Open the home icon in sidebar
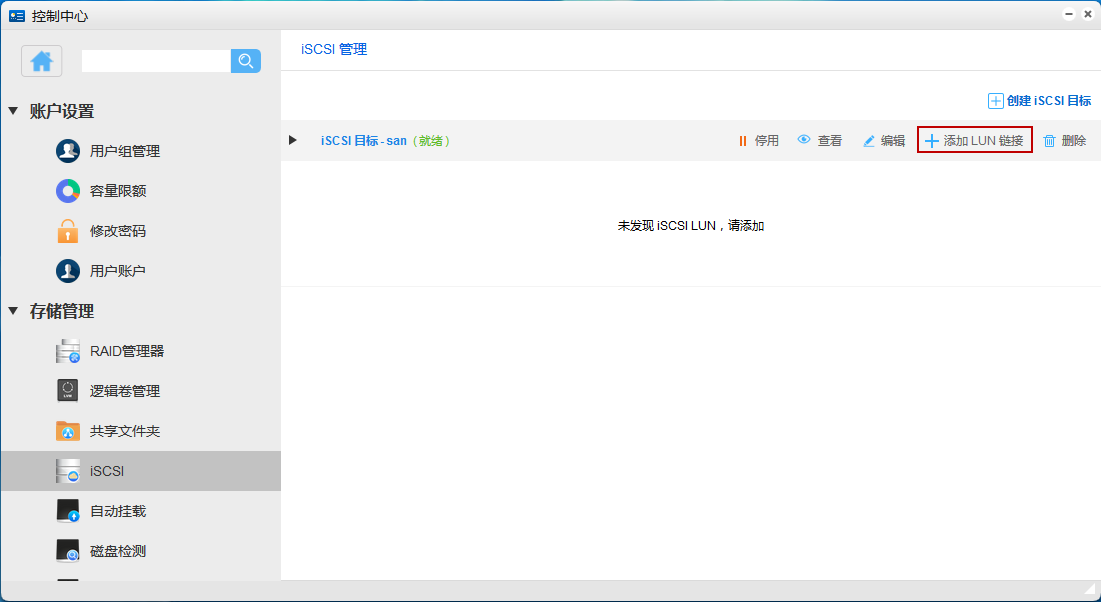This screenshot has width=1101, height=602. point(41,61)
